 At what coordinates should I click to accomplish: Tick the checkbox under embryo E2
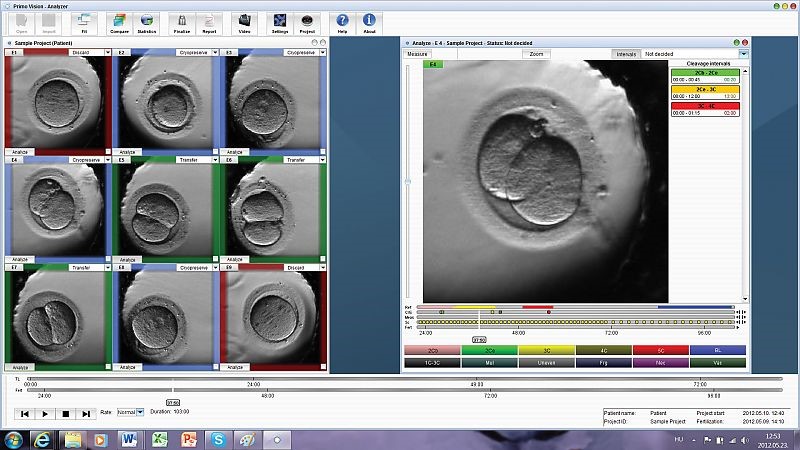point(215,152)
